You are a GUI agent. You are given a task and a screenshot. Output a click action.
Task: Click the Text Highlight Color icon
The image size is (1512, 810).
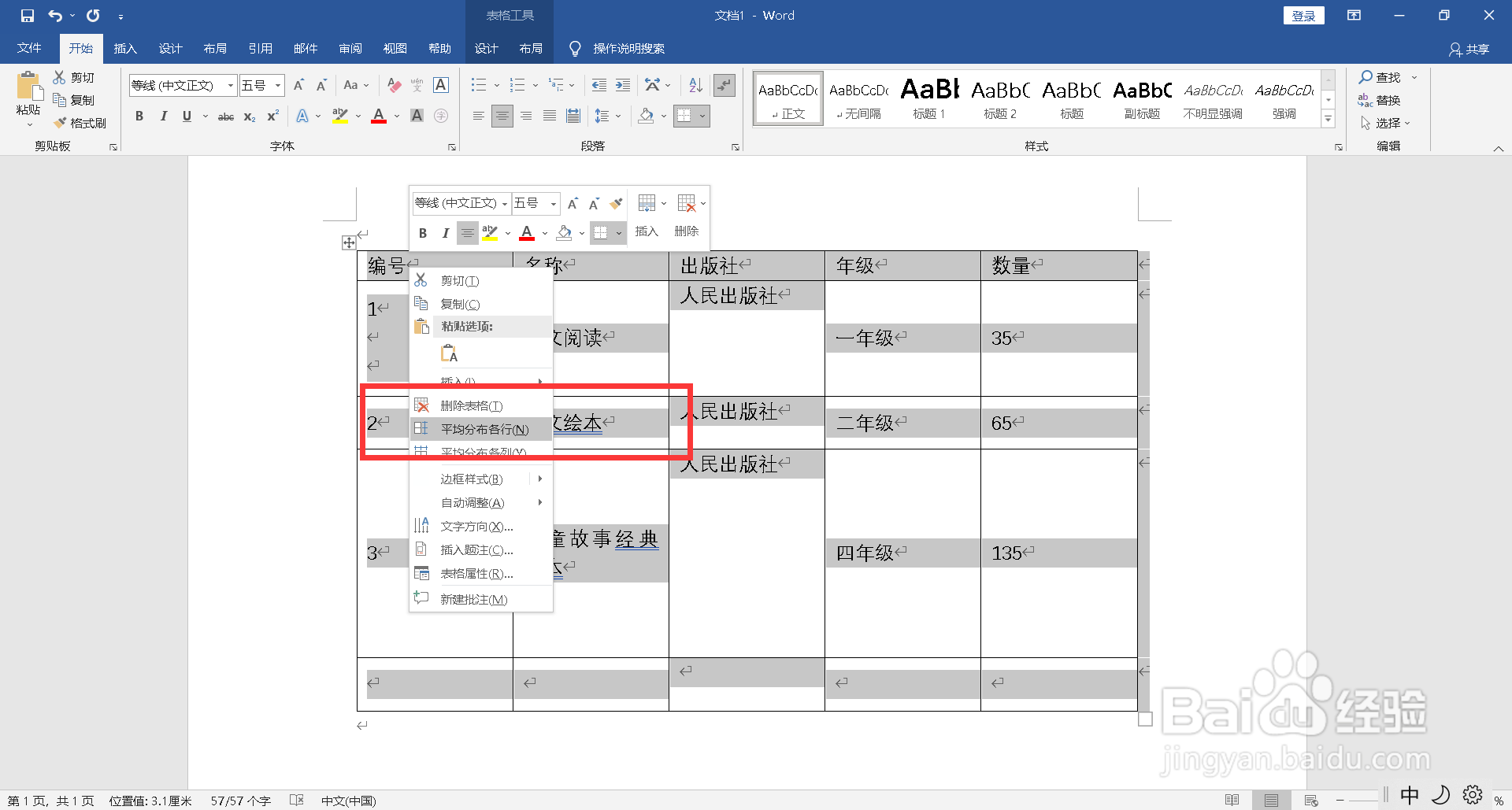click(339, 116)
